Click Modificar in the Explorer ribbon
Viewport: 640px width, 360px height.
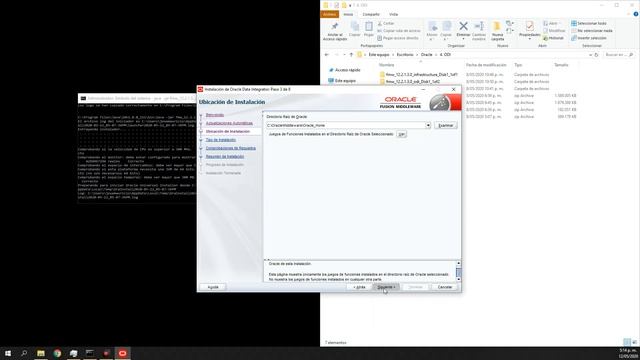(x=554, y=31)
